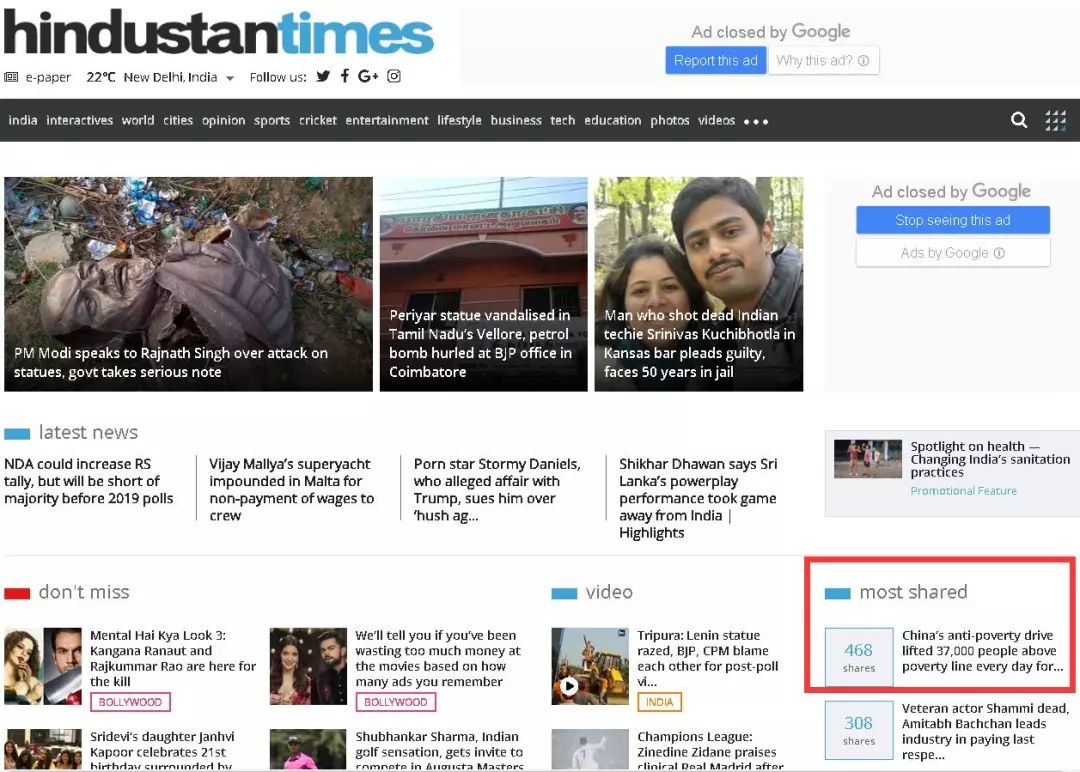Open PM Modi Rajnath Singh statues story
The image size is (1080, 772).
click(188, 284)
